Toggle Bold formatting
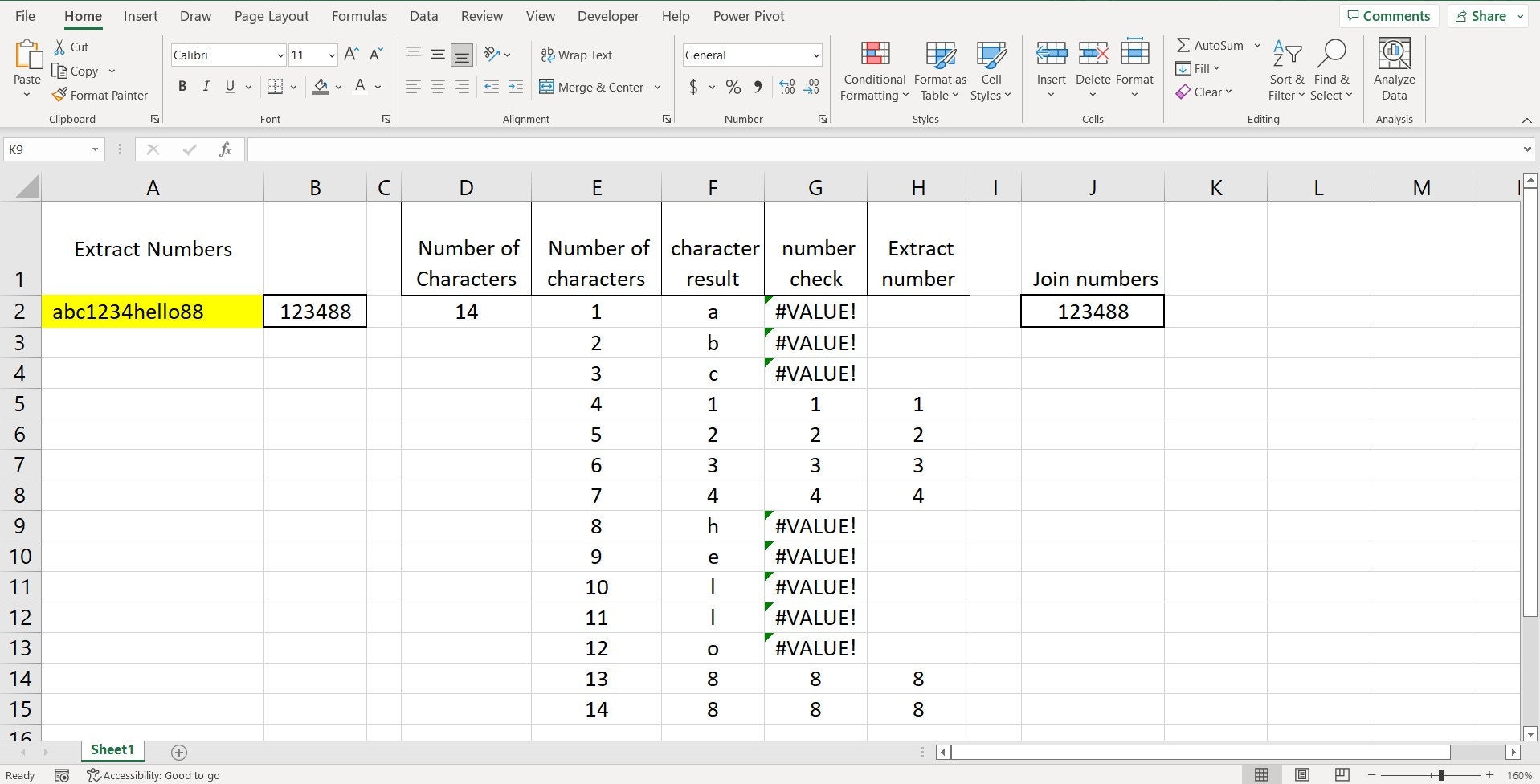Viewport: 1540px width, 784px height. 182,87
